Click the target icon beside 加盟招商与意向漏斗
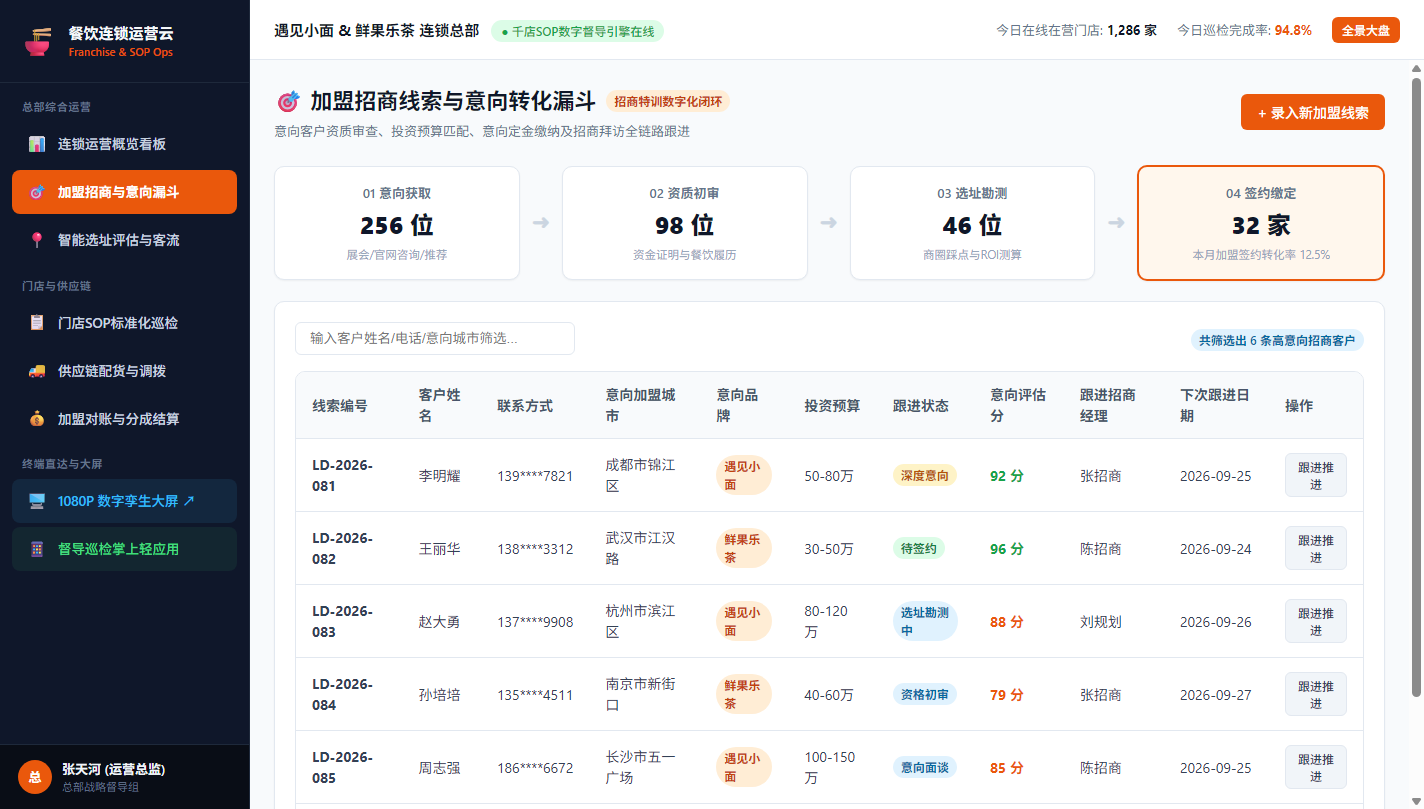The image size is (1424, 809). (37, 192)
